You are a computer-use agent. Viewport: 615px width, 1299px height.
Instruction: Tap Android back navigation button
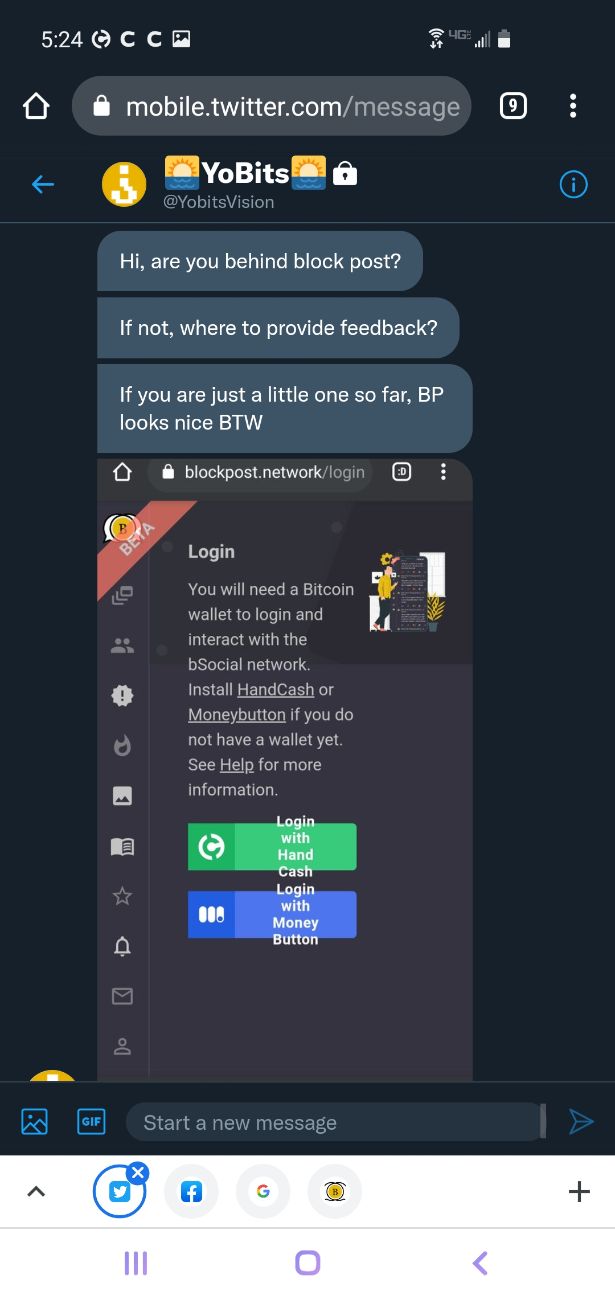click(x=480, y=1263)
